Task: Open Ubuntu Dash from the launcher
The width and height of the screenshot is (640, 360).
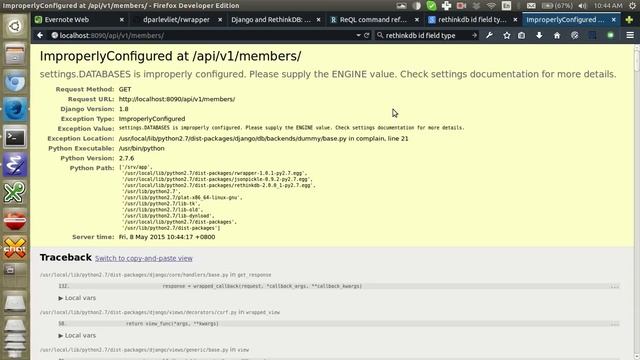Action: (15, 27)
